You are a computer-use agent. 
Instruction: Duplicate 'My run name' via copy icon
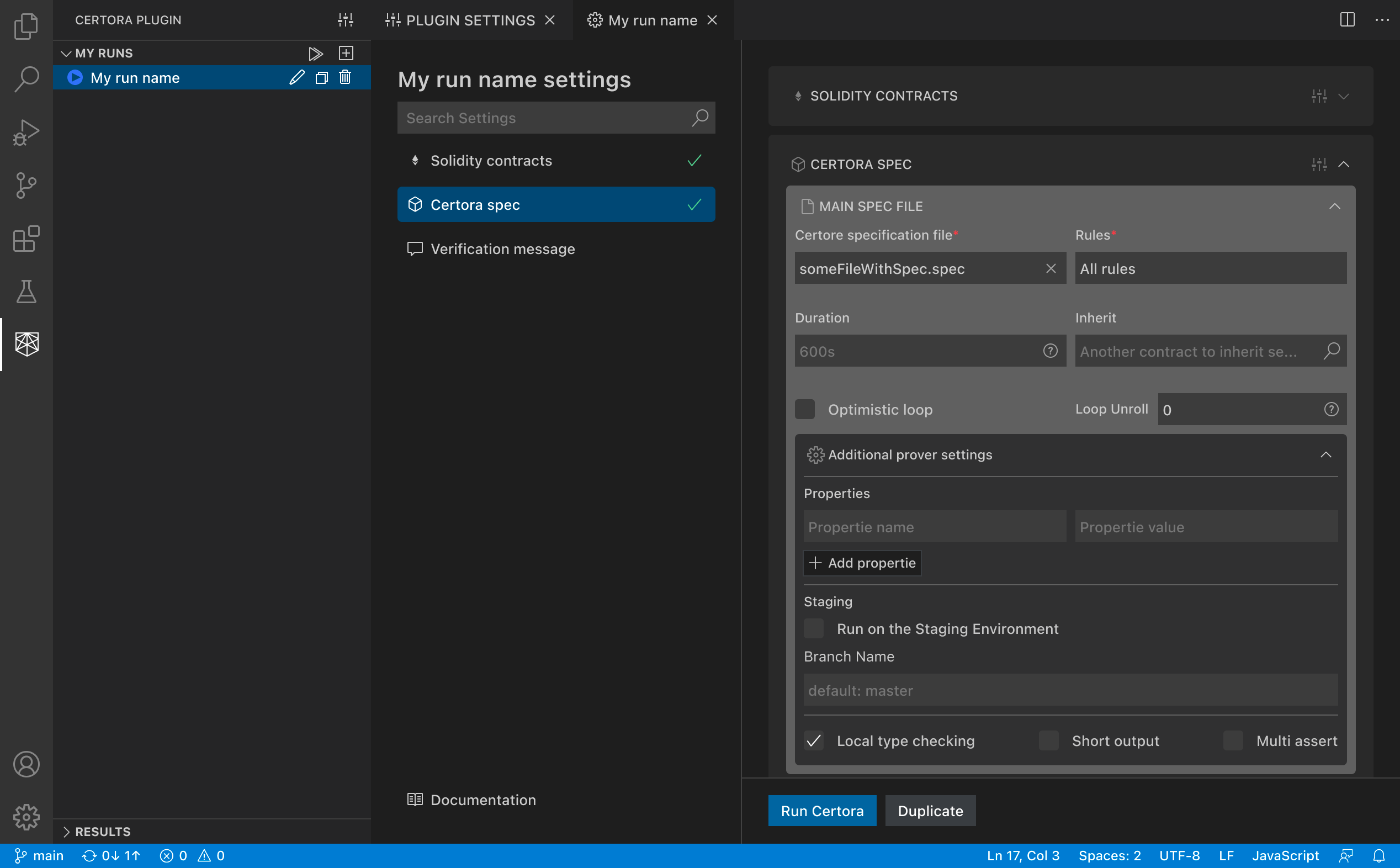[x=321, y=77]
